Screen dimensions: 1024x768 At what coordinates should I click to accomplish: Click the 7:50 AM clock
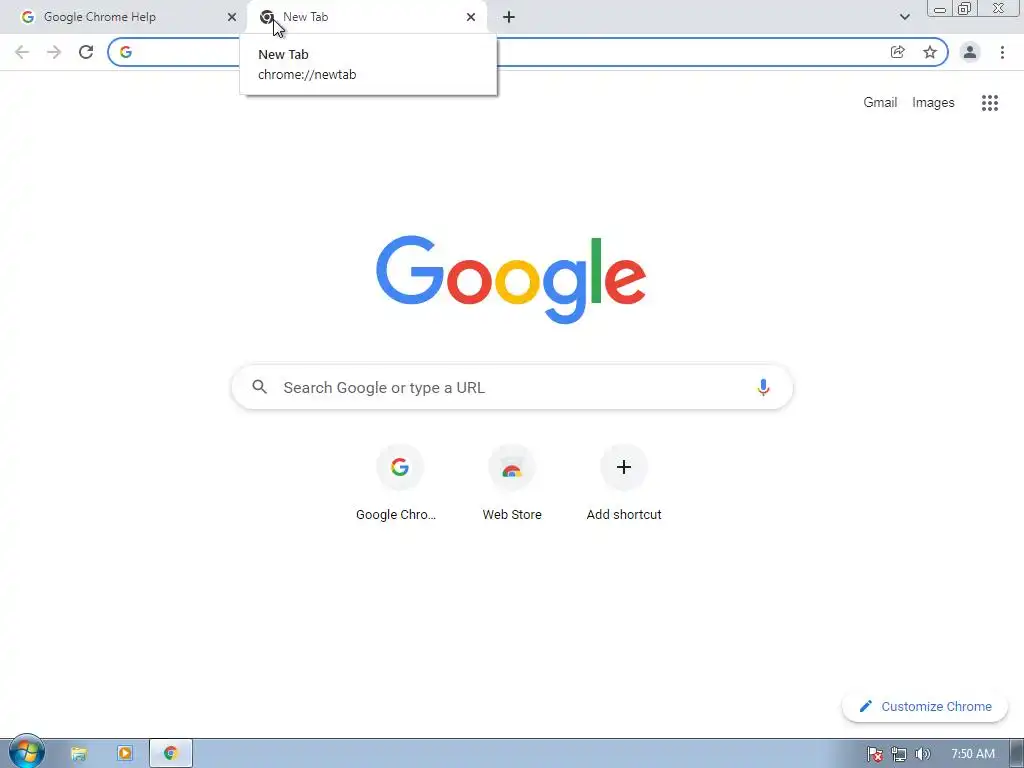point(972,754)
